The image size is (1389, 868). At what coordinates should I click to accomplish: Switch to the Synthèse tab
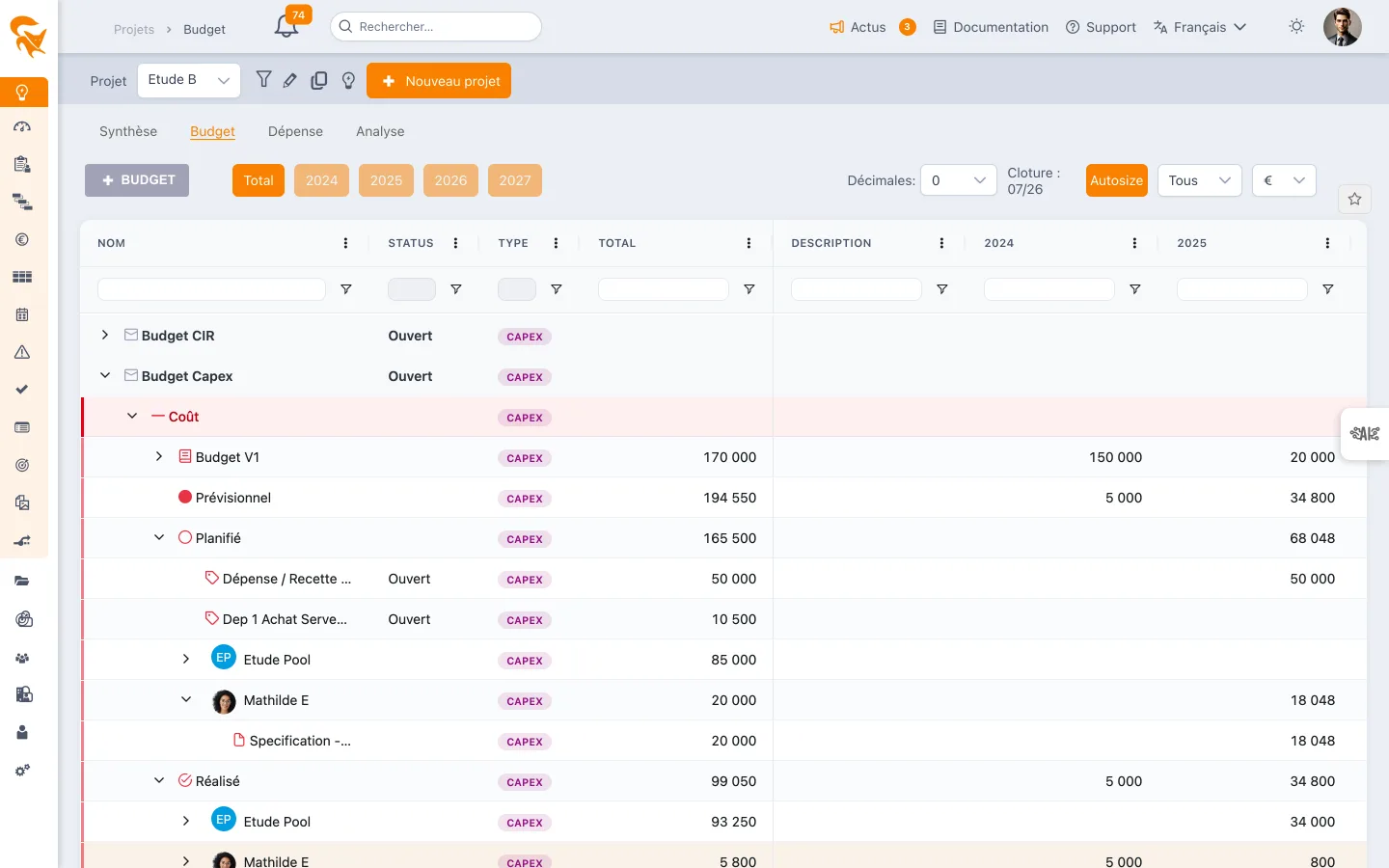pos(128,131)
